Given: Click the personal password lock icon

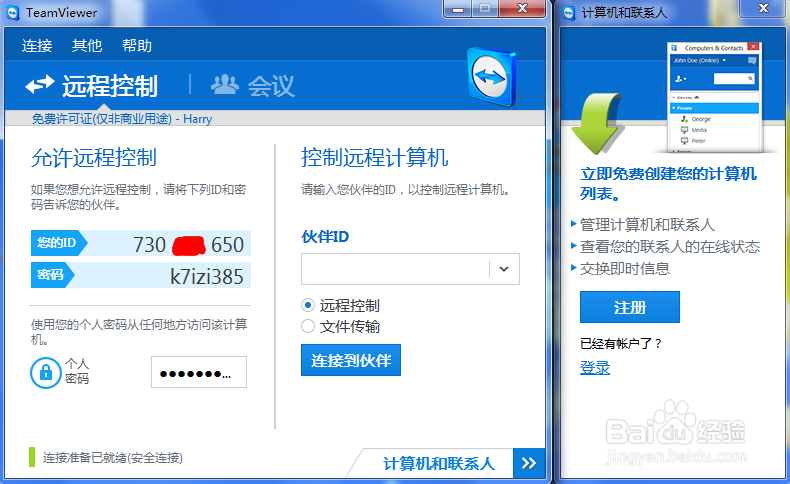Looking at the screenshot, I should pos(46,373).
